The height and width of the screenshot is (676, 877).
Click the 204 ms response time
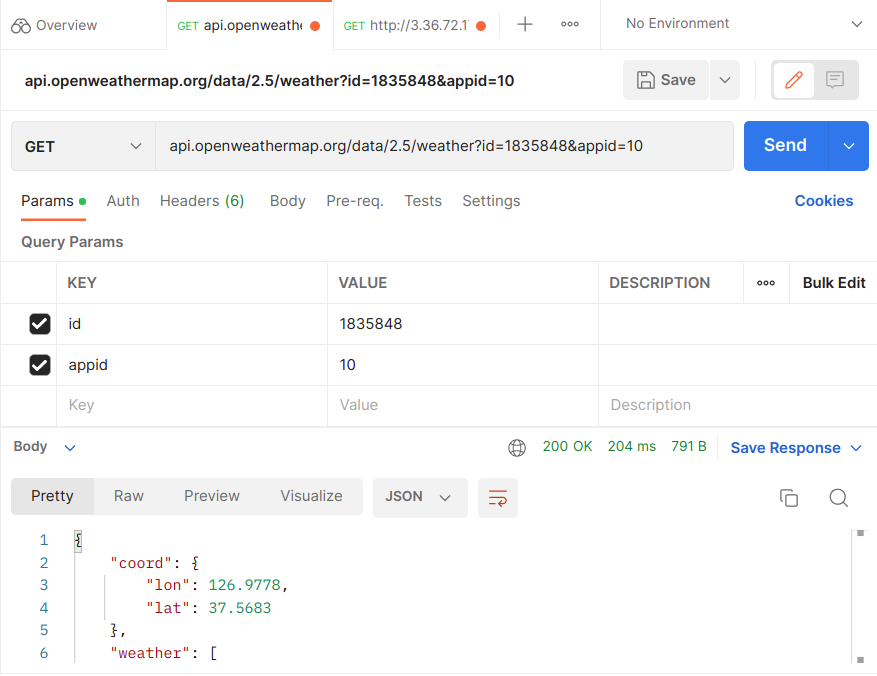pyautogui.click(x=631, y=447)
